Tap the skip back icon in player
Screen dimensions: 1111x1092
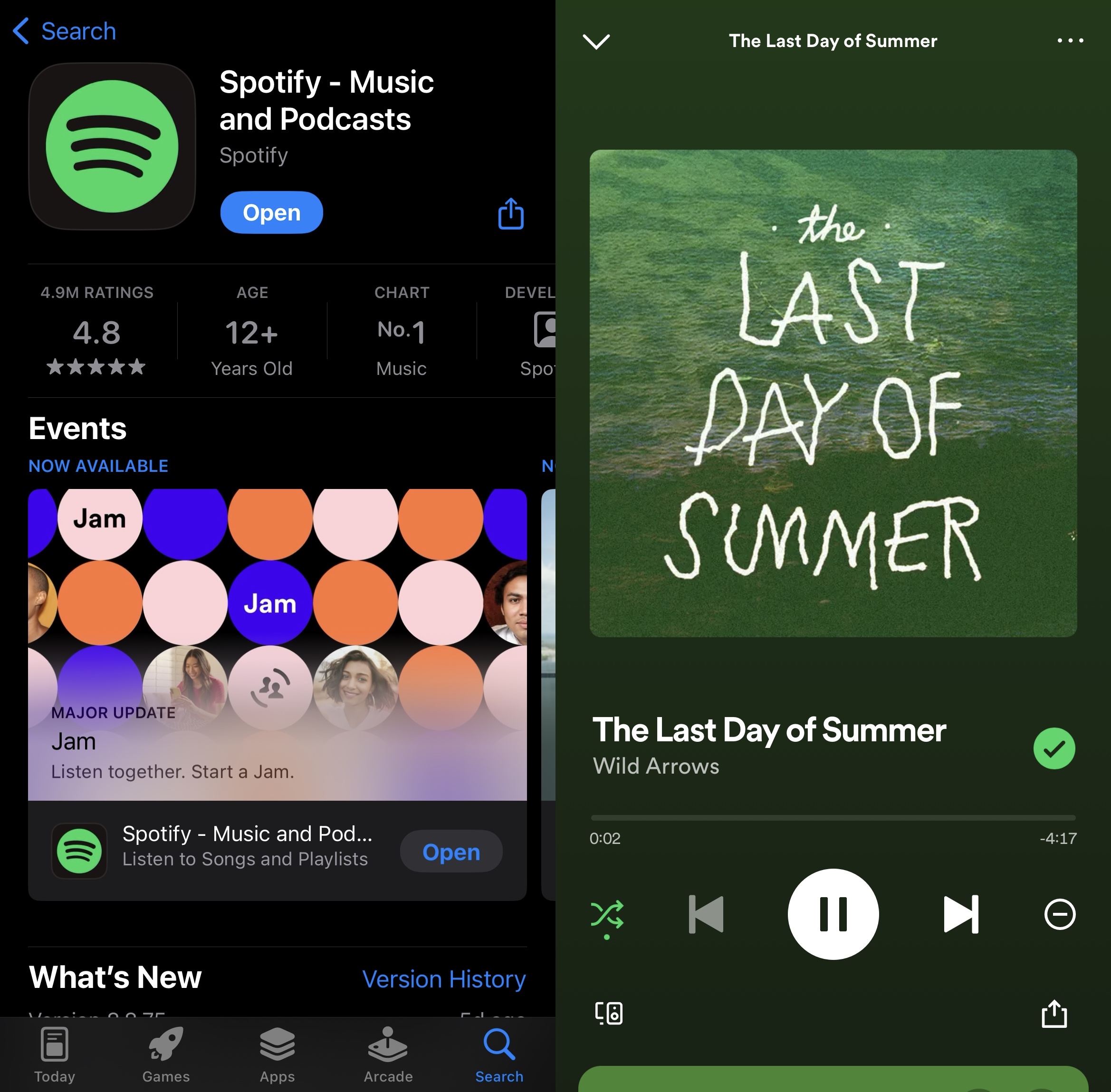coord(705,913)
